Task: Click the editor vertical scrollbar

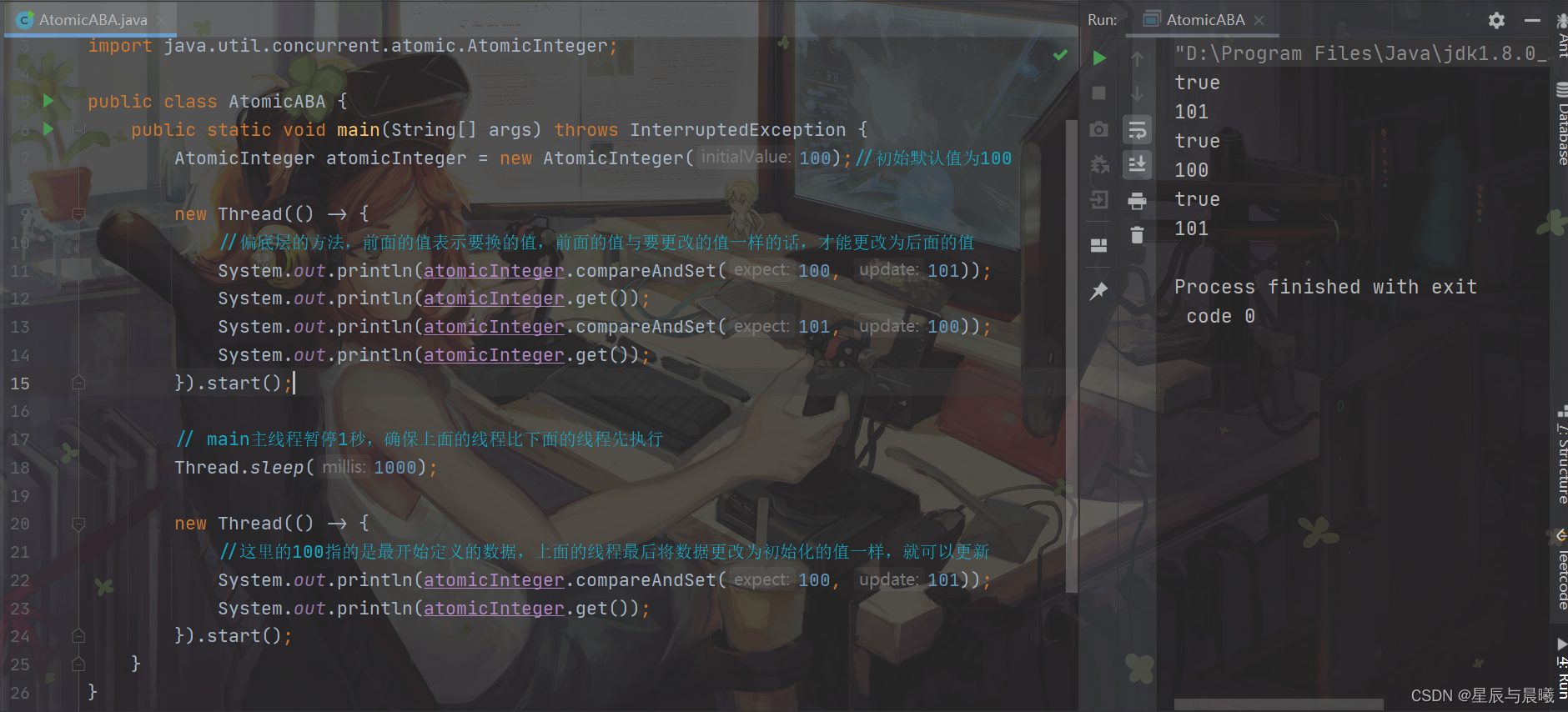Action: click(1072, 356)
